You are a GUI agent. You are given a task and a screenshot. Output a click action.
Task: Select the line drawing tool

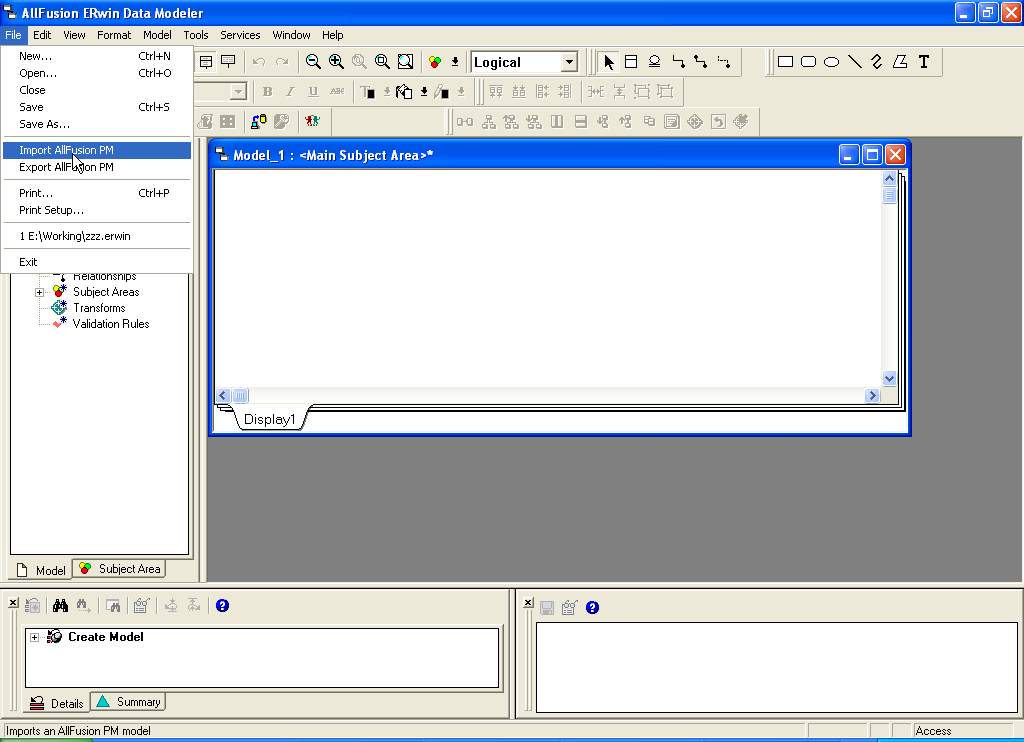pos(854,62)
